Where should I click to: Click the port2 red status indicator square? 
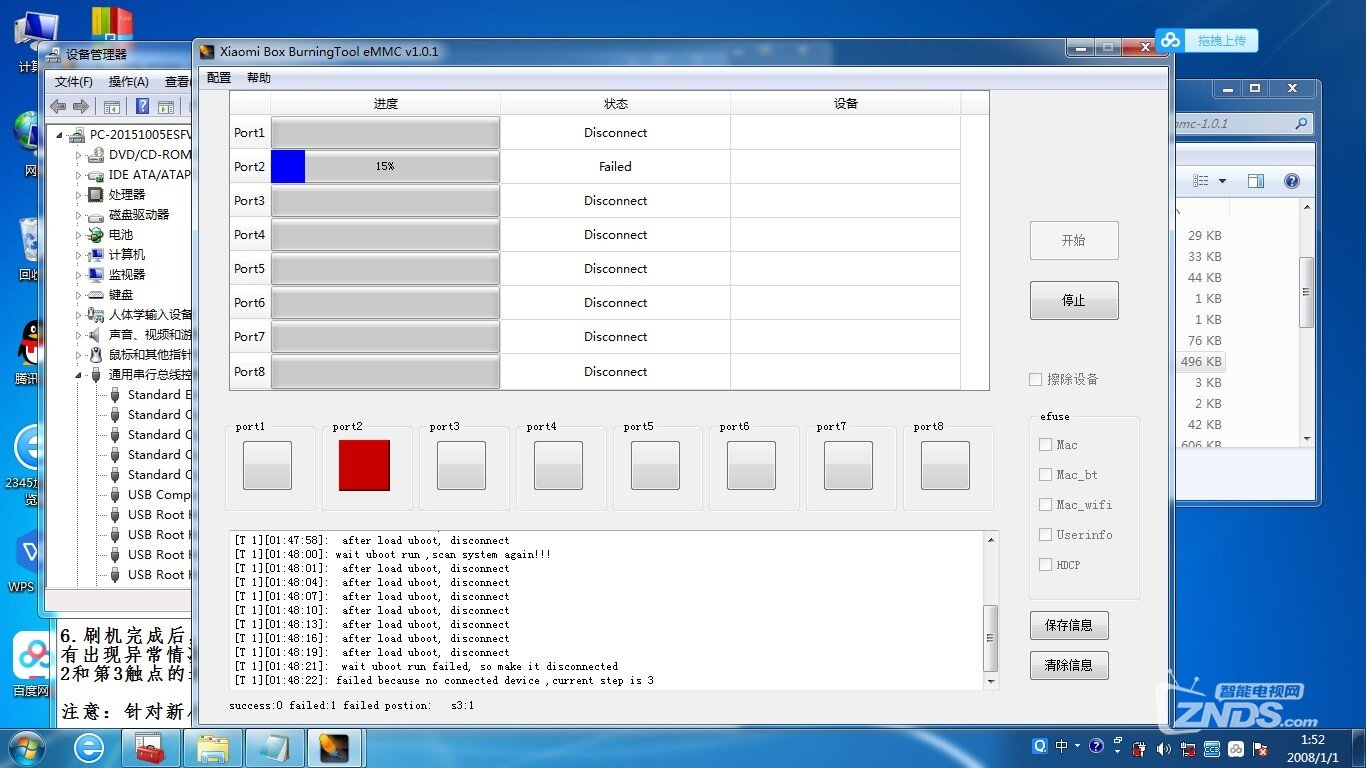pos(364,466)
